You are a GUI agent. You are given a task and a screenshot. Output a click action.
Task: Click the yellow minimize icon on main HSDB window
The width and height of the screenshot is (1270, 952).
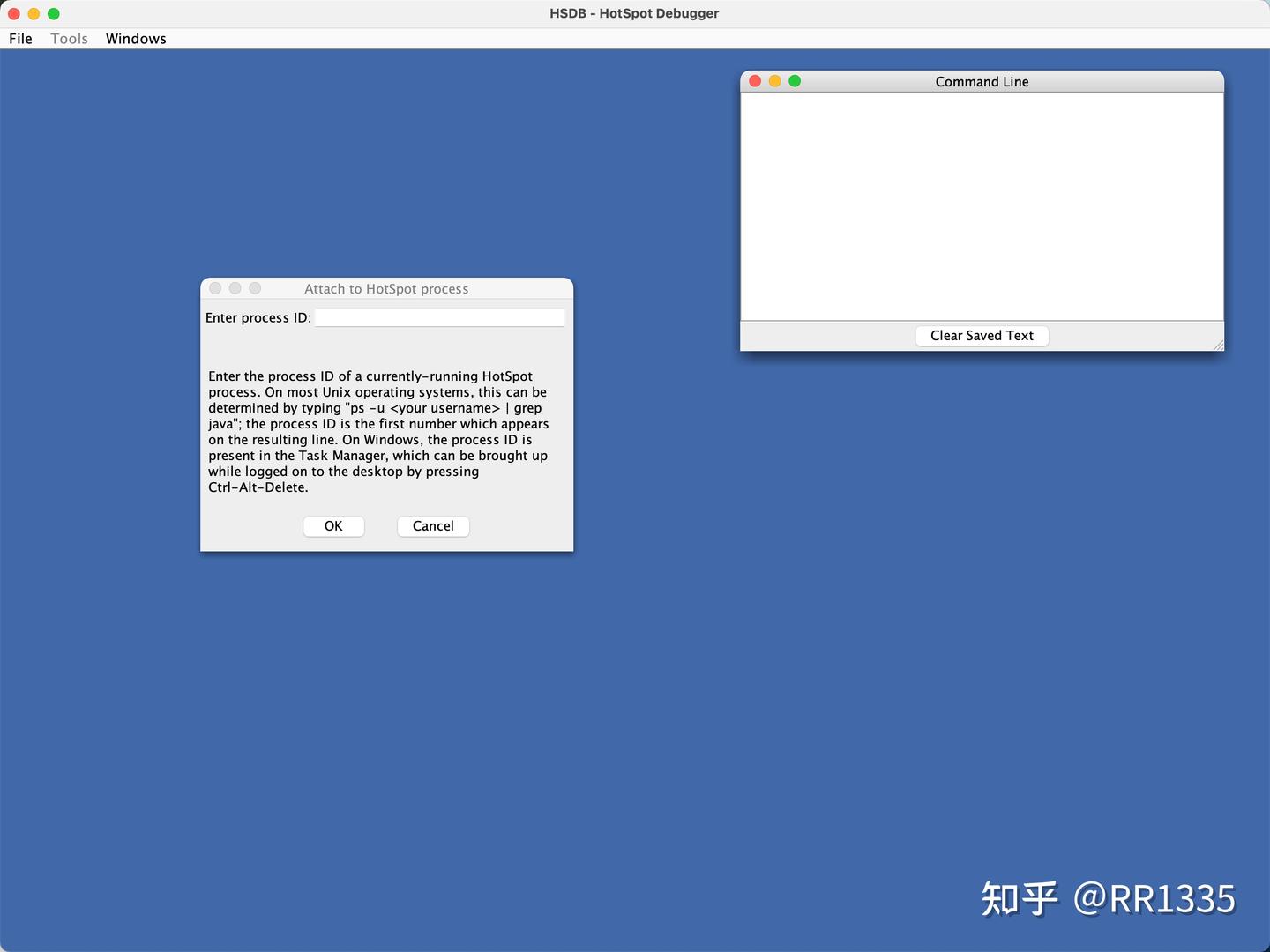pos(34,13)
